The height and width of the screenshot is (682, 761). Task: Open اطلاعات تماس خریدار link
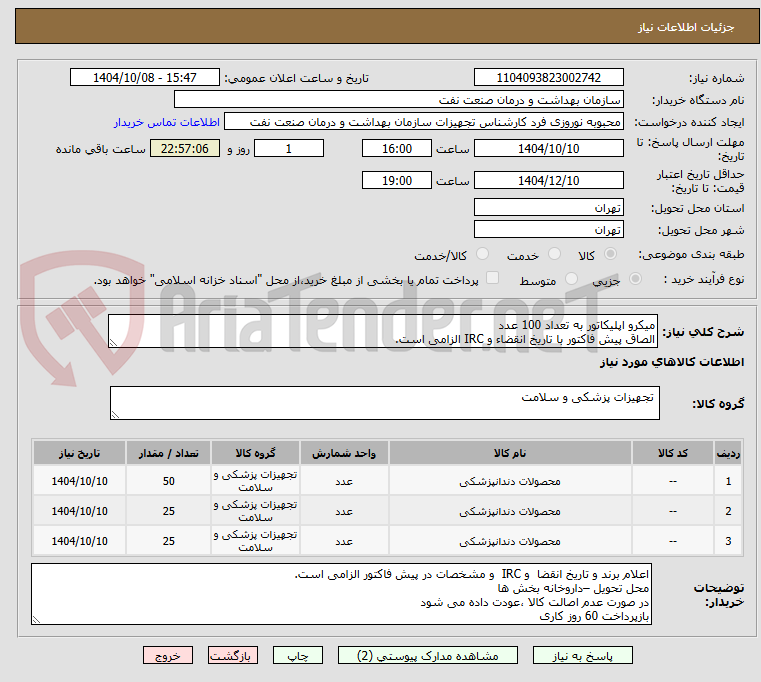pos(167,122)
